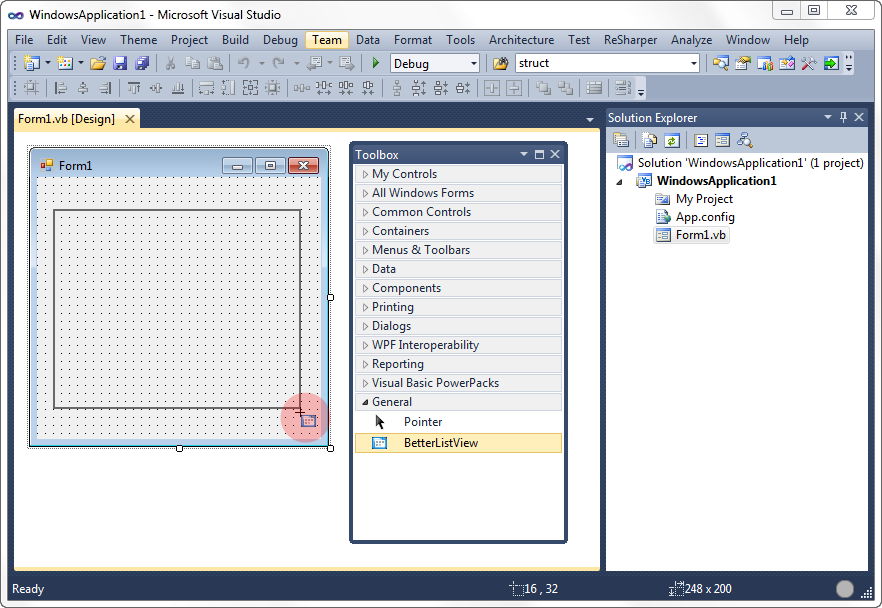The image size is (882, 608).
Task: Click the Refresh icon in Solution Explorer
Action: coord(673,141)
